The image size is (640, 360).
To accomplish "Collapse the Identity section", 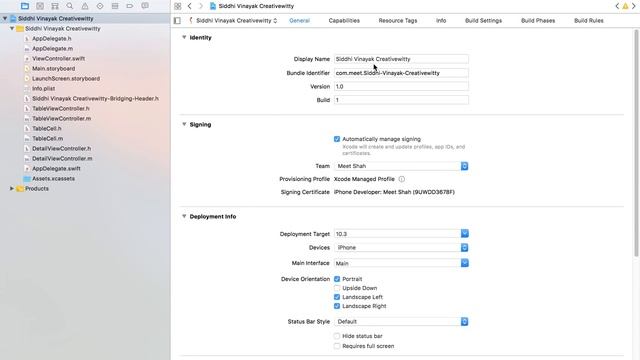I will (x=184, y=38).
